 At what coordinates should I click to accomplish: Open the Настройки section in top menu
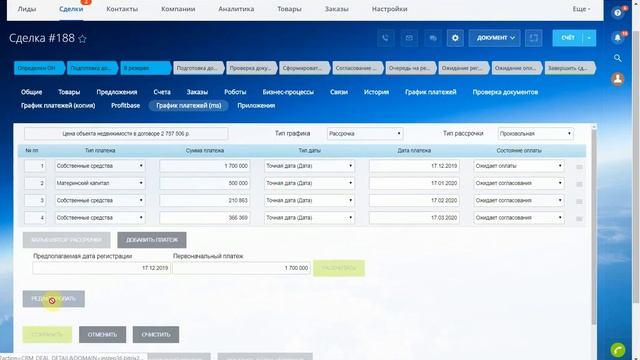point(389,9)
